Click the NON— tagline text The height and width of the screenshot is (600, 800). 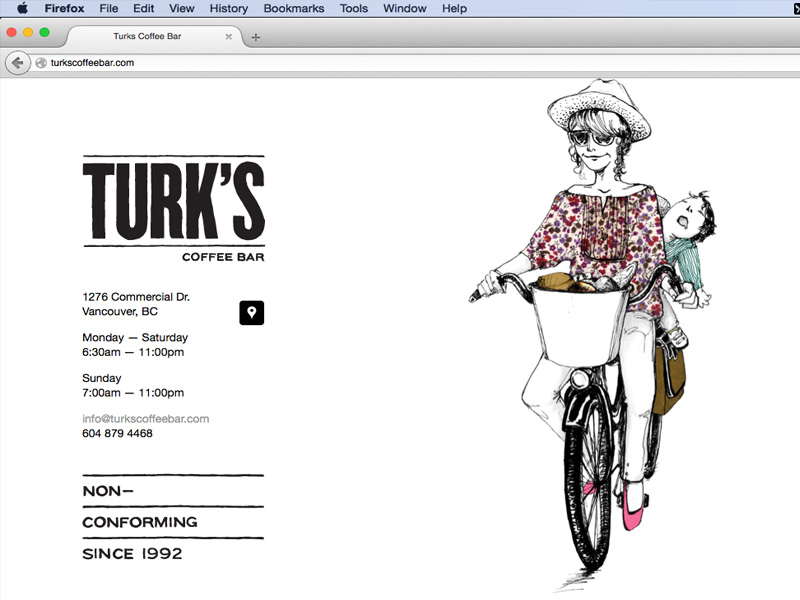pos(108,491)
